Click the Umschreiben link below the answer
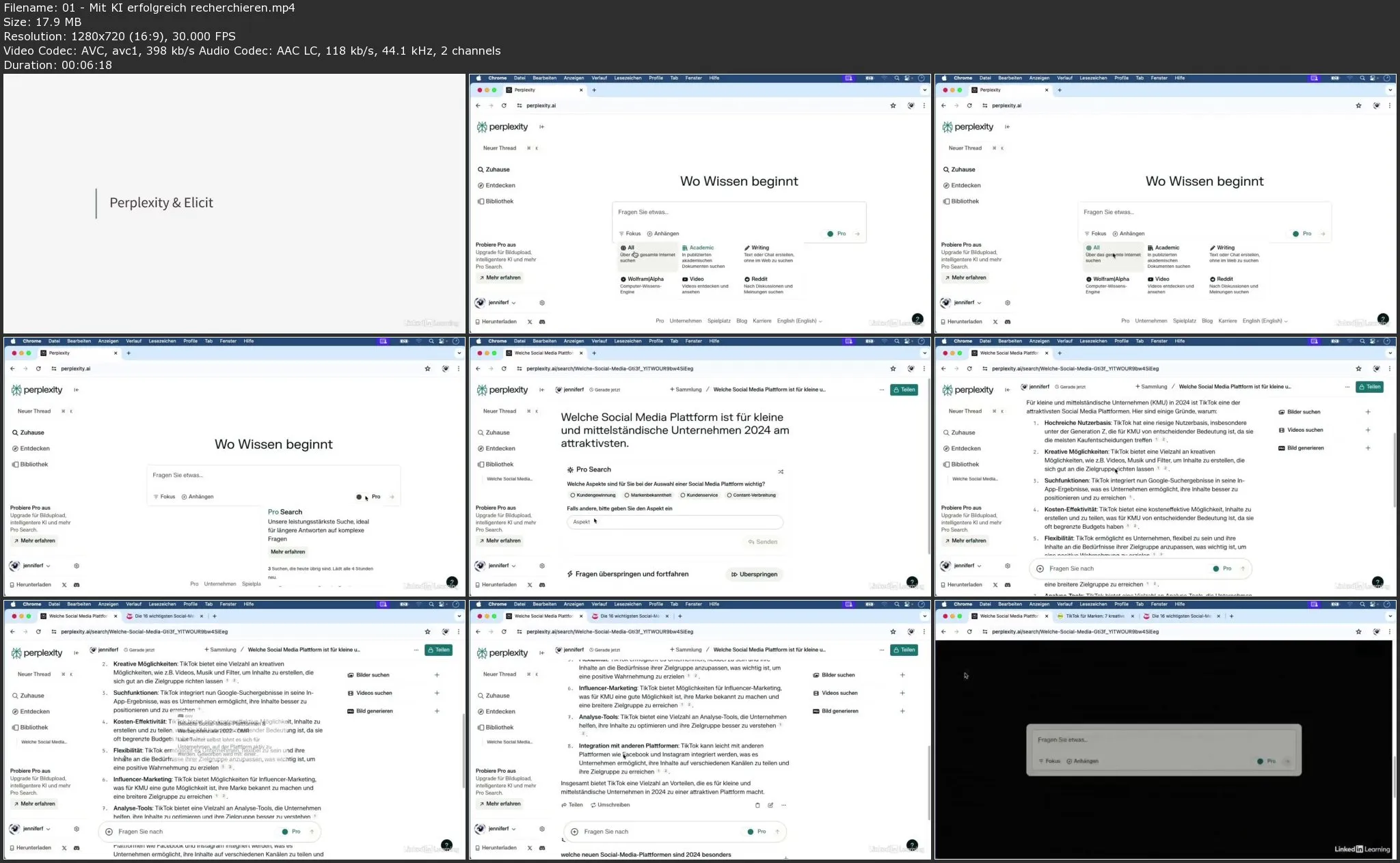Screen dimensions: 1400x863 pos(610,805)
